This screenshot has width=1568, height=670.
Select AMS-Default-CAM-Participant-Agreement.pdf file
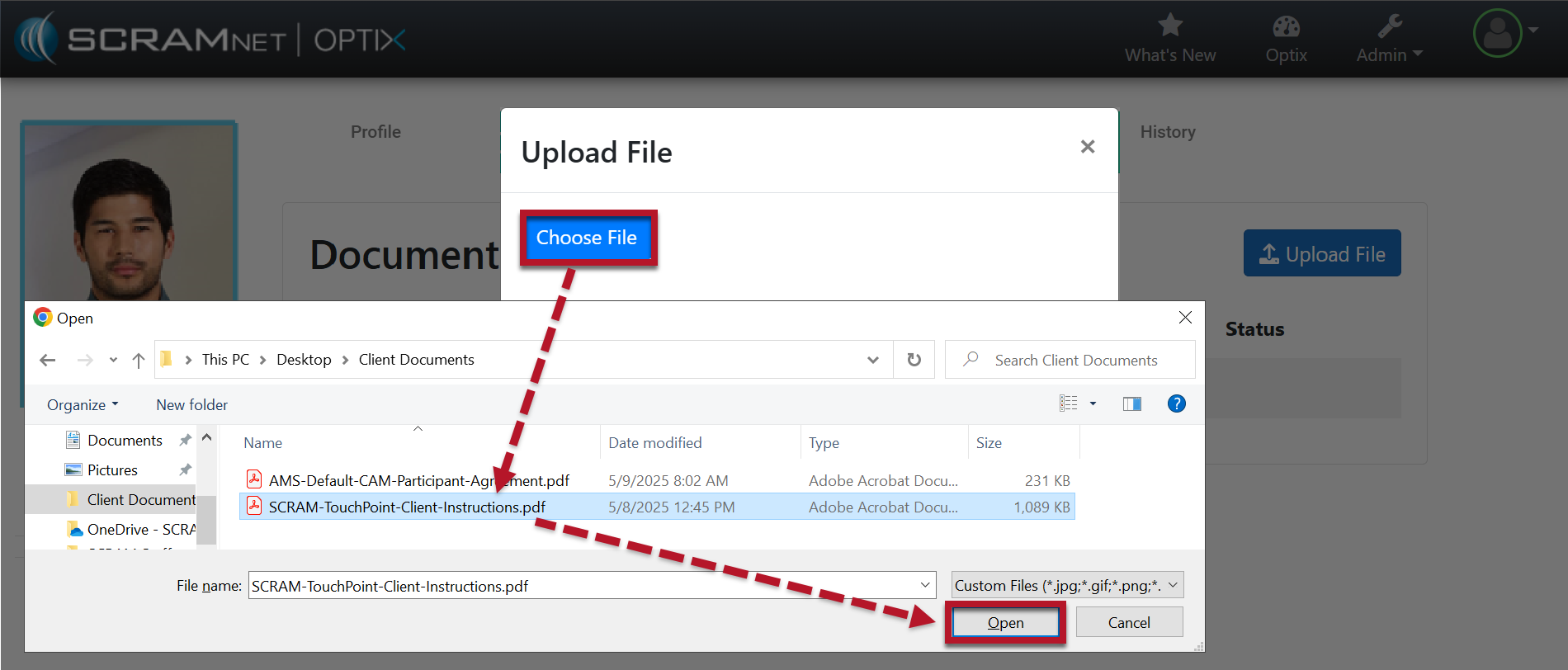point(418,480)
